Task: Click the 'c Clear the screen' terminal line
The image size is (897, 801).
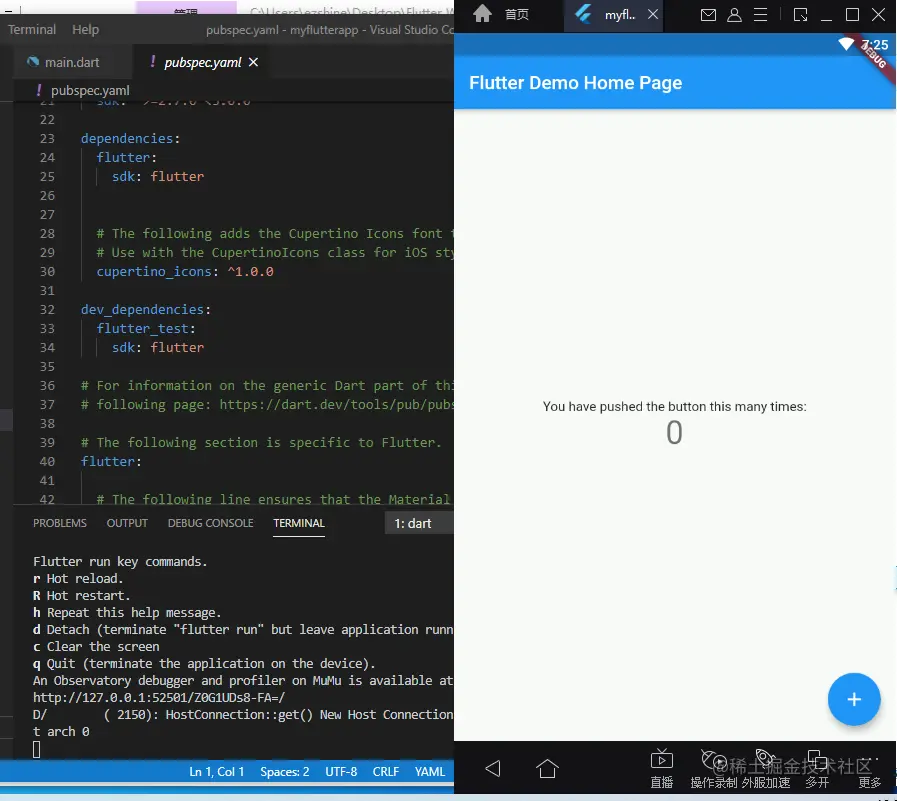Action: pos(96,647)
